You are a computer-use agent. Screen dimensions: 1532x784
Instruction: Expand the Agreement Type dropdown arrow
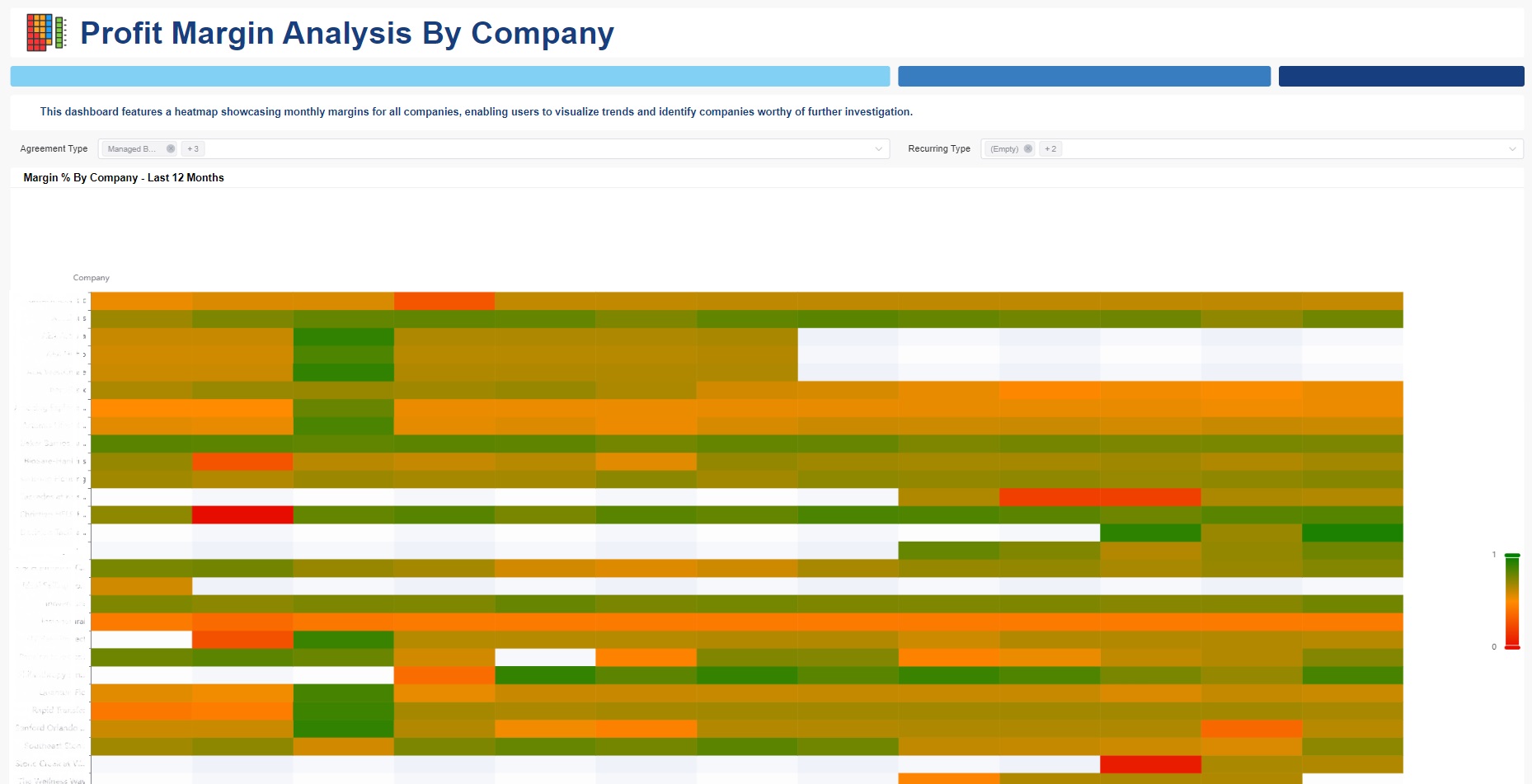(x=878, y=149)
